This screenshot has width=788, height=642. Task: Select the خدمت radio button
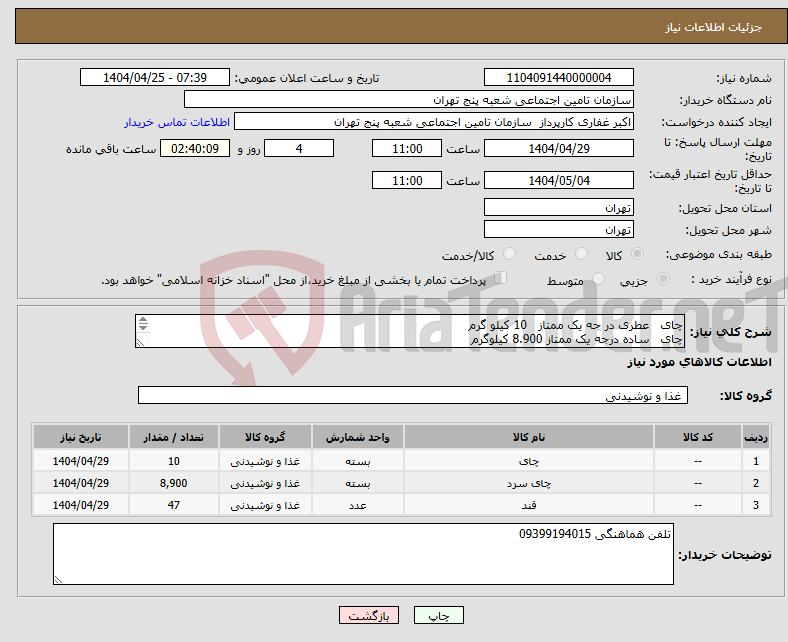[581, 254]
